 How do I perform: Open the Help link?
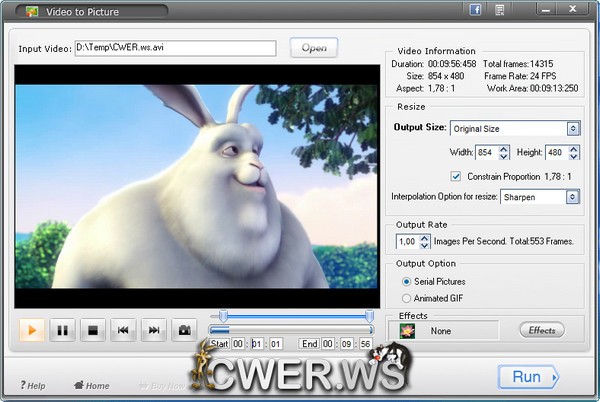pos(32,385)
